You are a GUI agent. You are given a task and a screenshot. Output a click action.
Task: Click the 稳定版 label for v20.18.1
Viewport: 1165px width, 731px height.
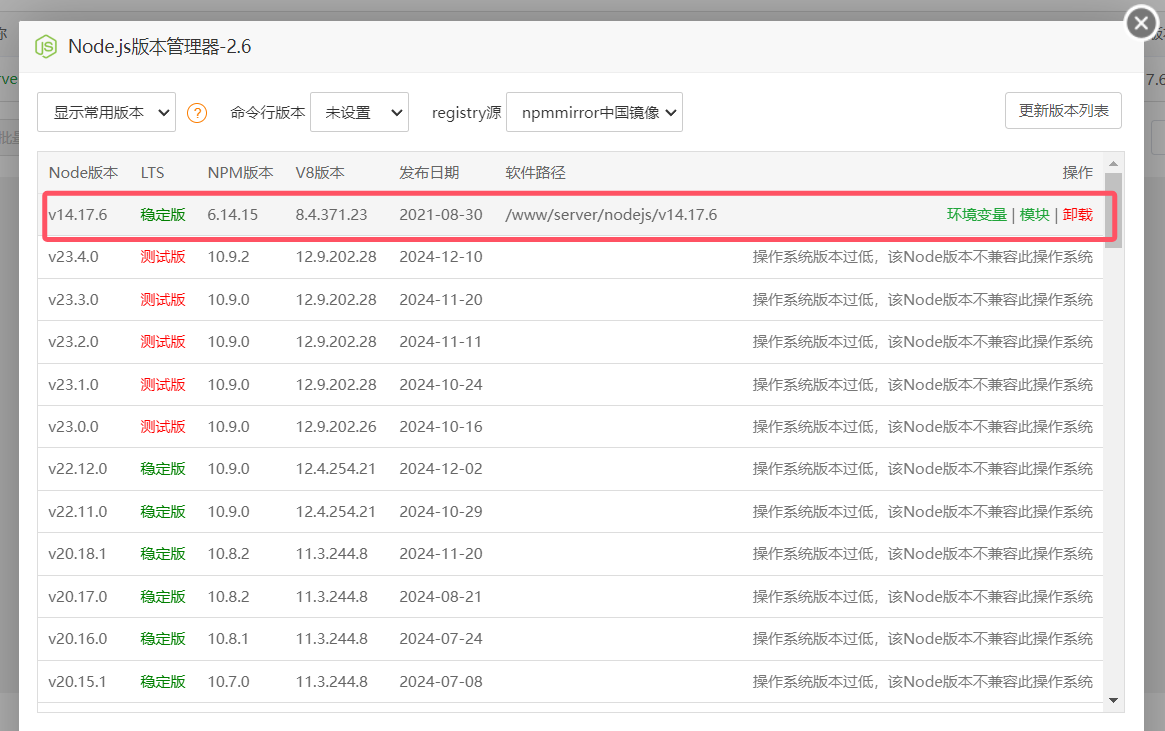pos(163,554)
